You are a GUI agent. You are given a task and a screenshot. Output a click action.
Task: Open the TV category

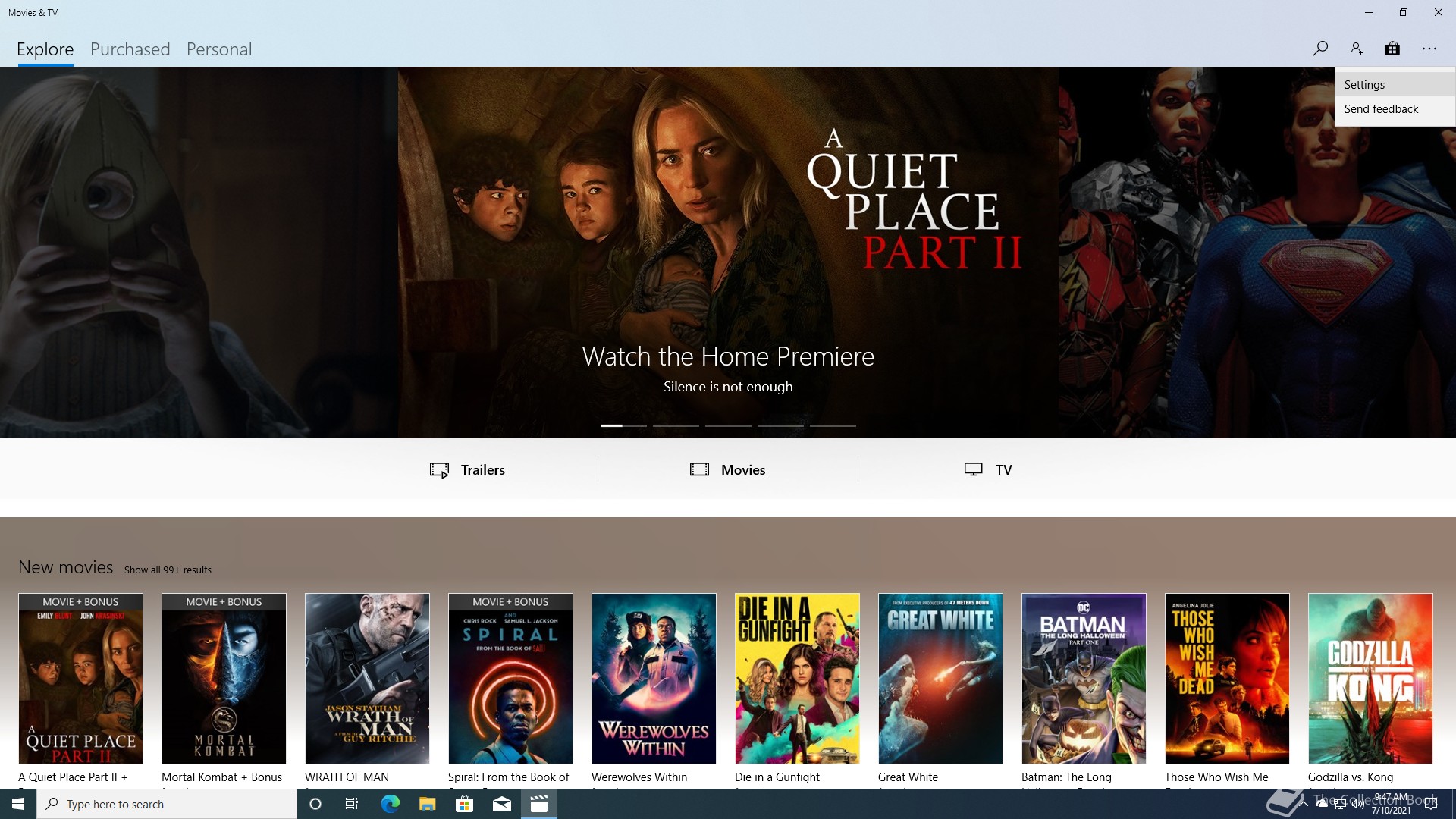(x=988, y=469)
